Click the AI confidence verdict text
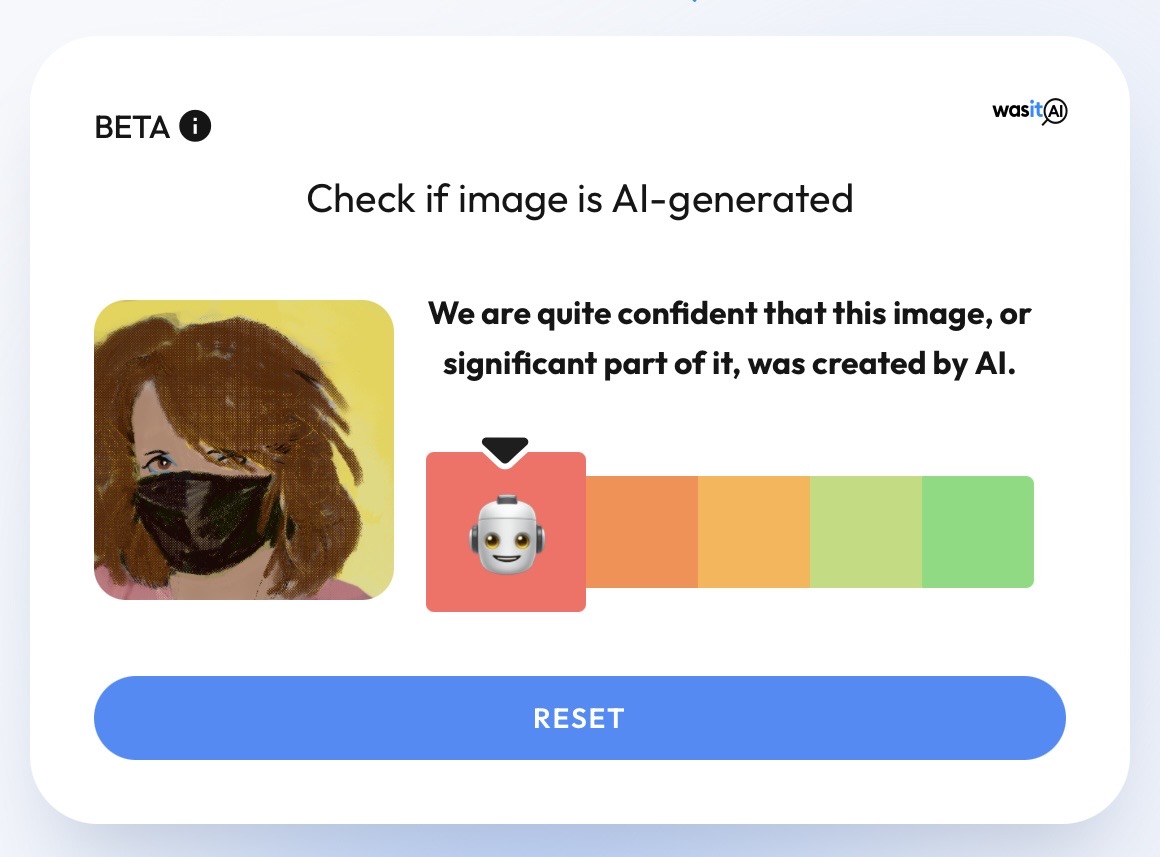This screenshot has width=1160, height=857. [729, 338]
